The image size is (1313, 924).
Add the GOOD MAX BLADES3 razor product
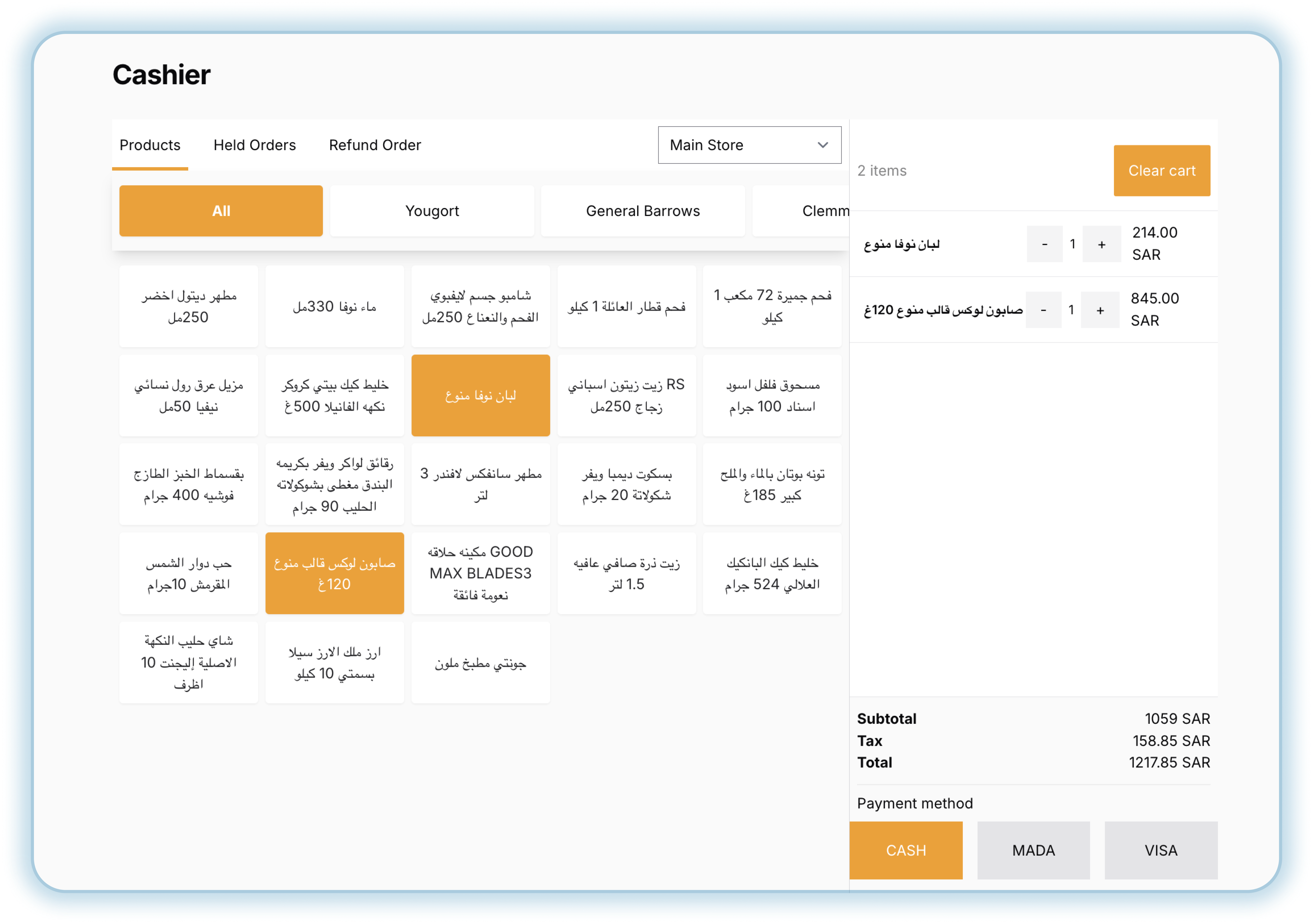tap(480, 573)
